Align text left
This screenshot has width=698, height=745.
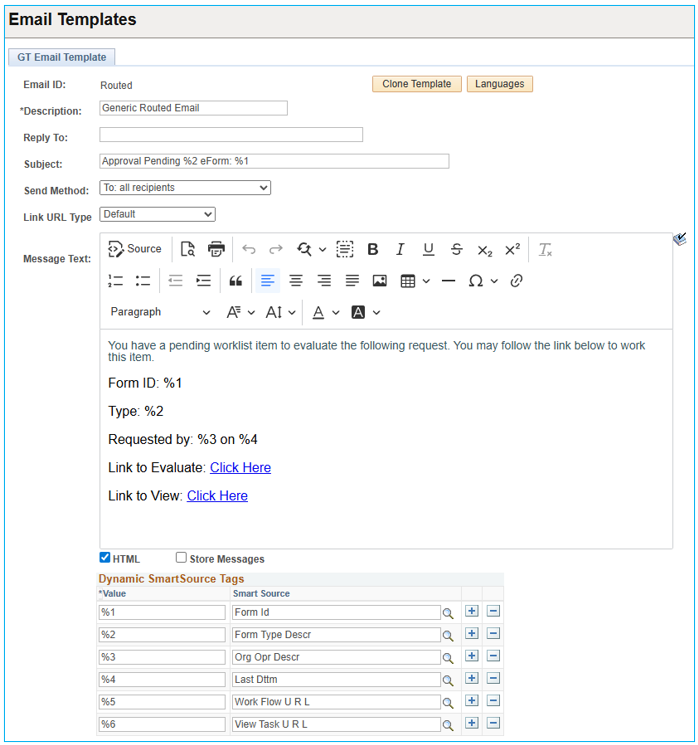[268, 281]
